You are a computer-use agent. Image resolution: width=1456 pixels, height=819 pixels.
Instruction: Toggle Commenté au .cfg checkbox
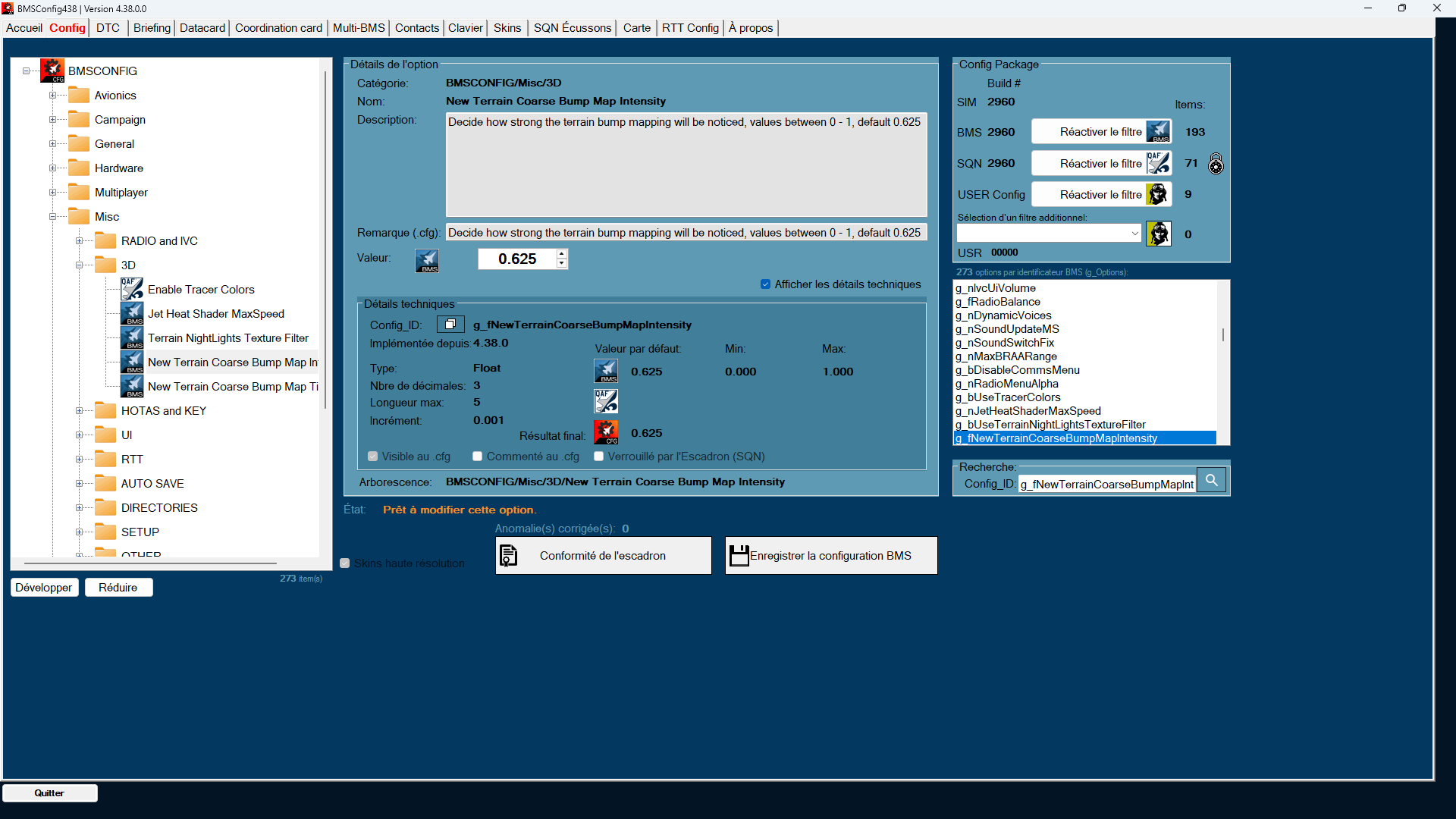coord(477,457)
